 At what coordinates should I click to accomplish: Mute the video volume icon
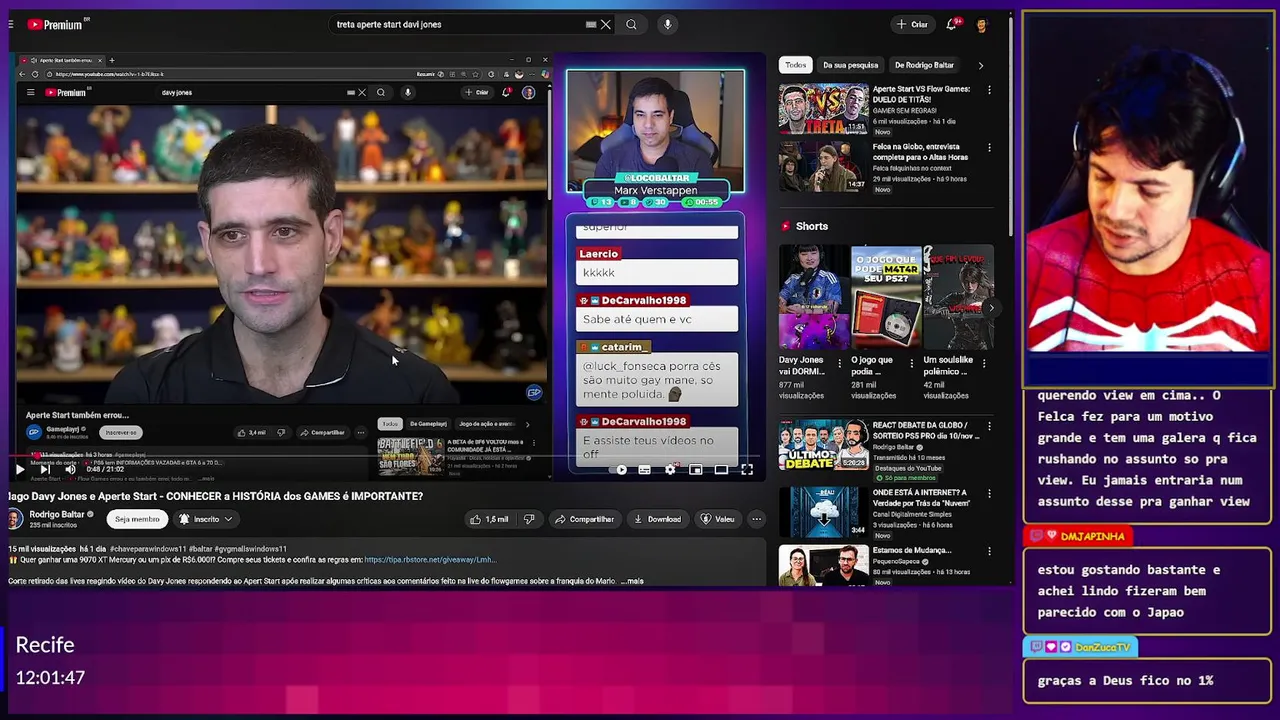point(70,469)
